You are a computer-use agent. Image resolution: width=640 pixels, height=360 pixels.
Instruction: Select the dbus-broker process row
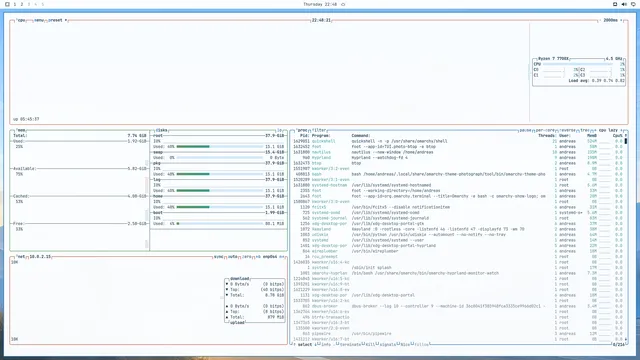coord(458,306)
